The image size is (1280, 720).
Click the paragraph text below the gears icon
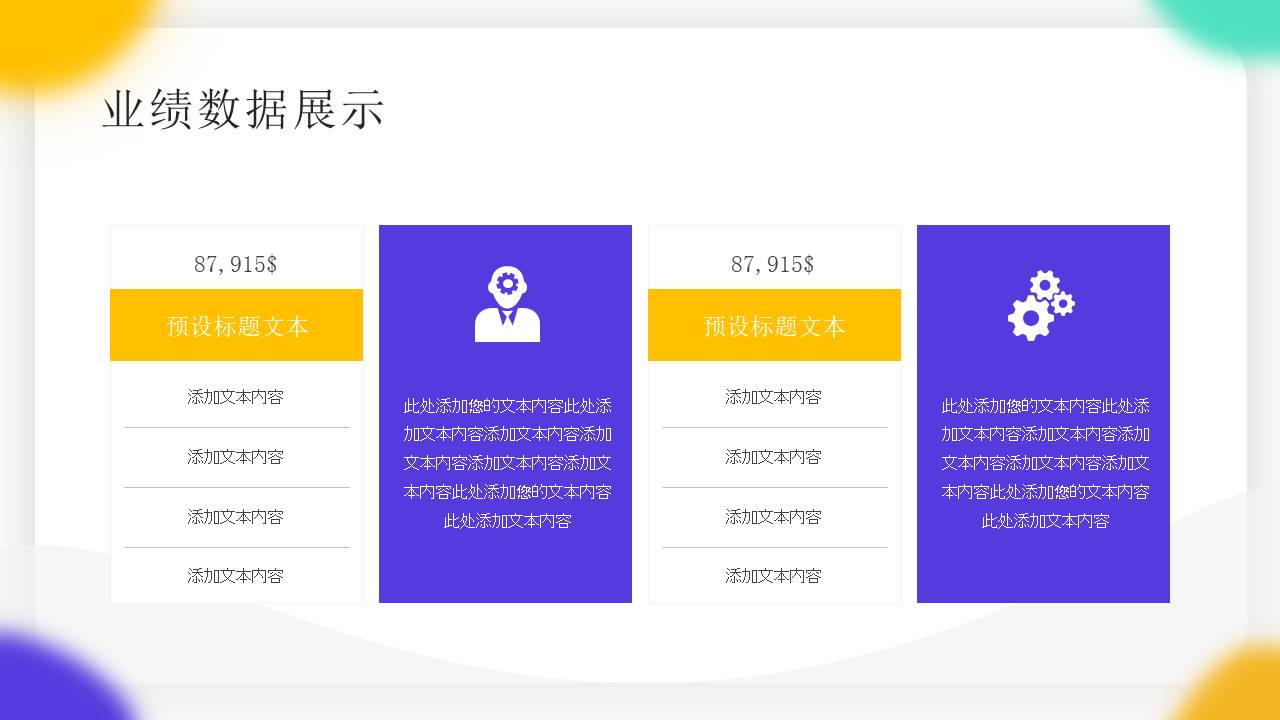click(x=1045, y=463)
